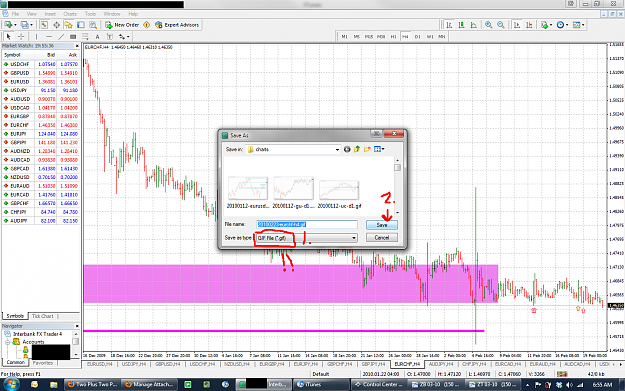Select the D1 timeframe button
The height and width of the screenshot is (391, 625).
pyautogui.click(x=417, y=36)
